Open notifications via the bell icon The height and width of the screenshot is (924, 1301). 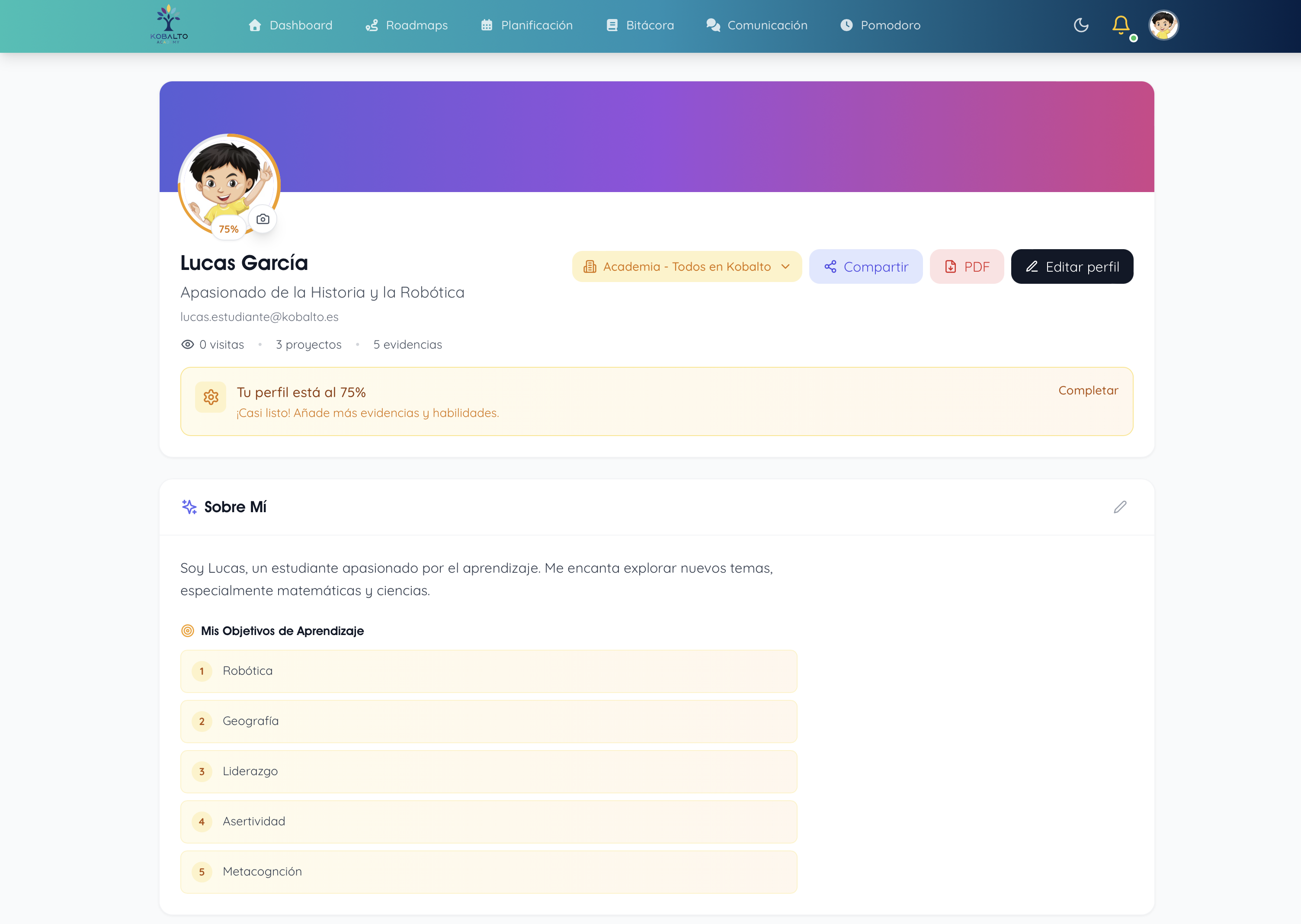point(1121,25)
